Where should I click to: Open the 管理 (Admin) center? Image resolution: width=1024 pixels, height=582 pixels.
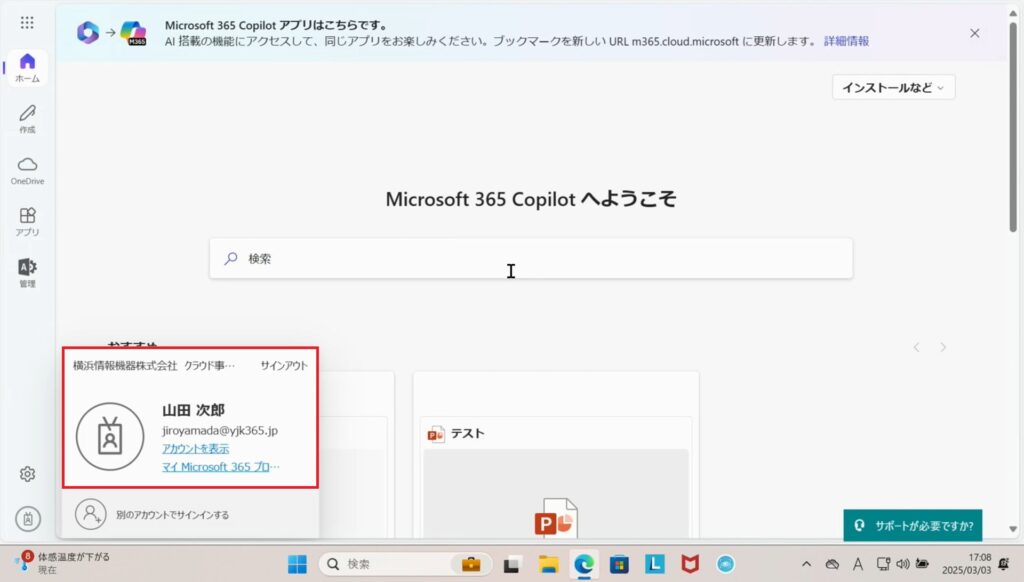(27, 273)
